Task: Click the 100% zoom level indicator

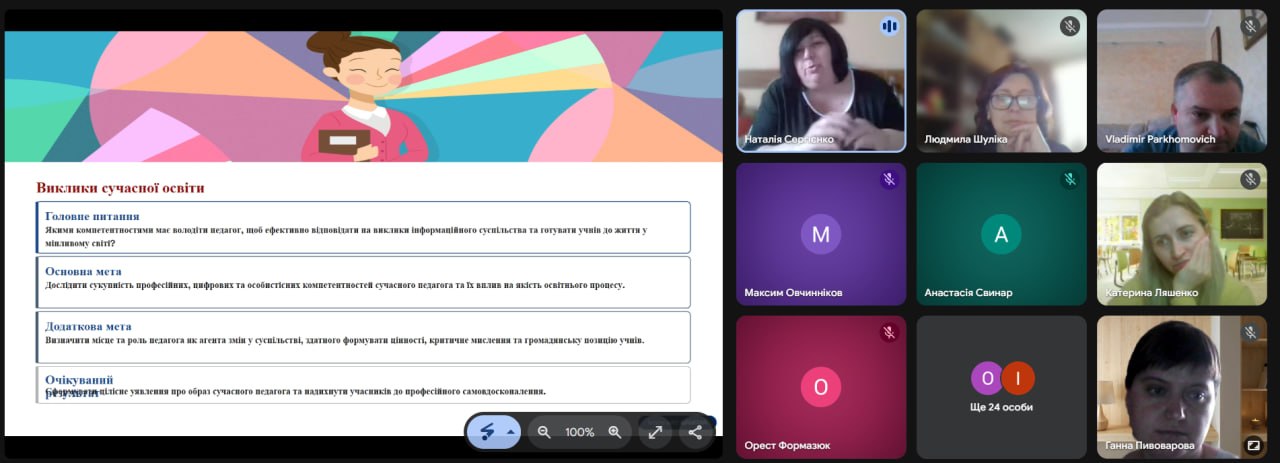Action: pyautogui.click(x=580, y=432)
